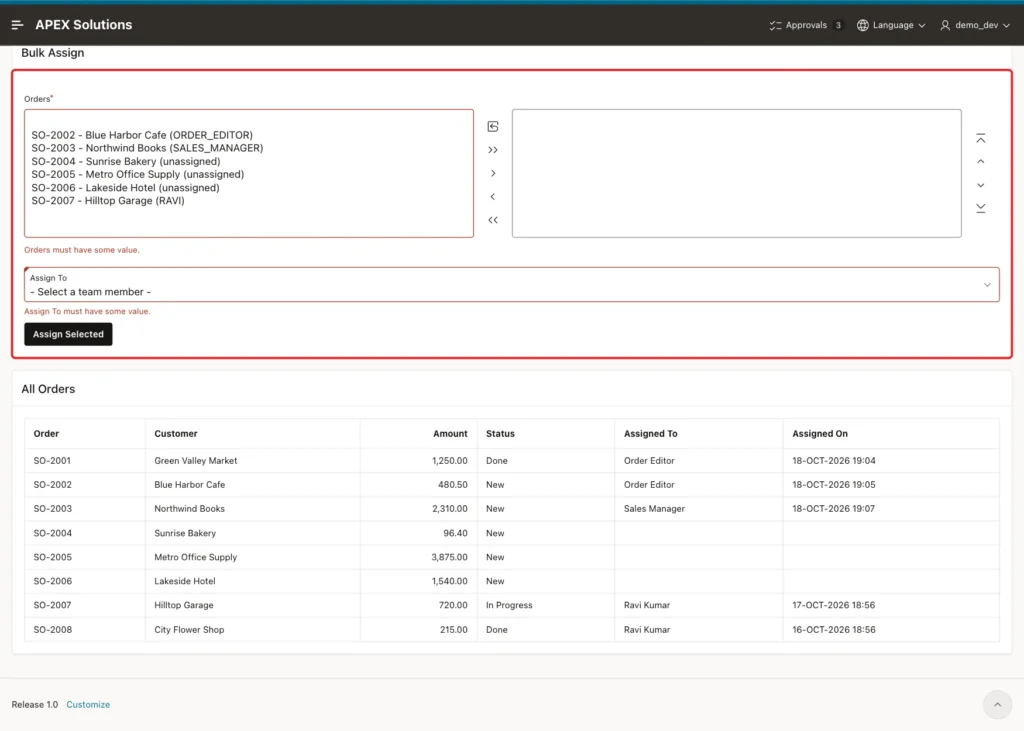Viewport: 1024px width, 731px height.
Task: Click SO-2005 in the orders table
Action: 52,557
